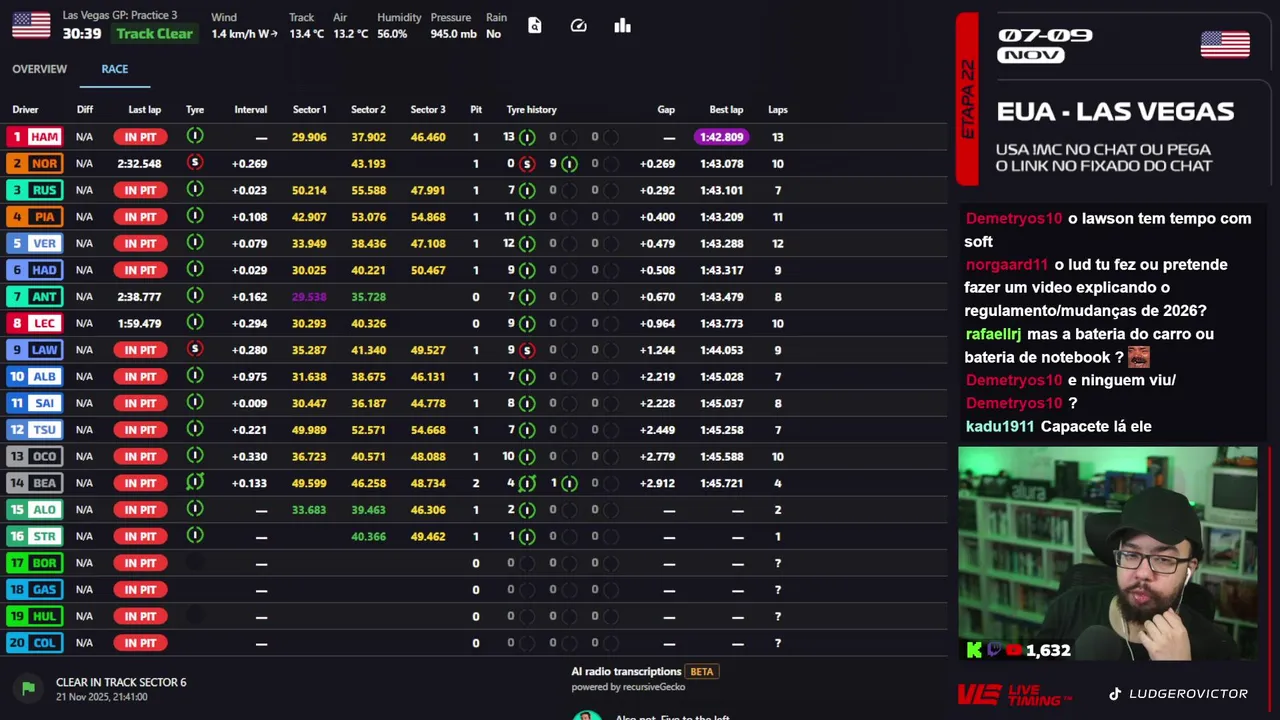Screen dimensions: 1280x720
Task: Click the VE Live Timing logo
Action: pyautogui.click(x=1014, y=694)
